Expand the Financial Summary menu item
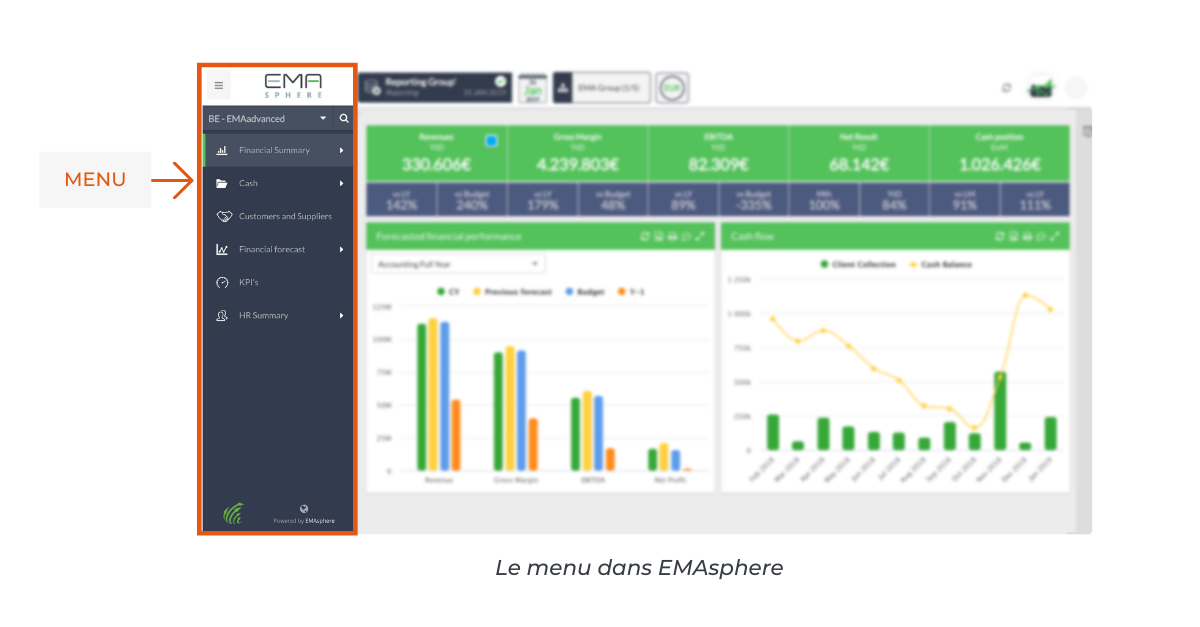The height and width of the screenshot is (627, 1200). point(341,150)
